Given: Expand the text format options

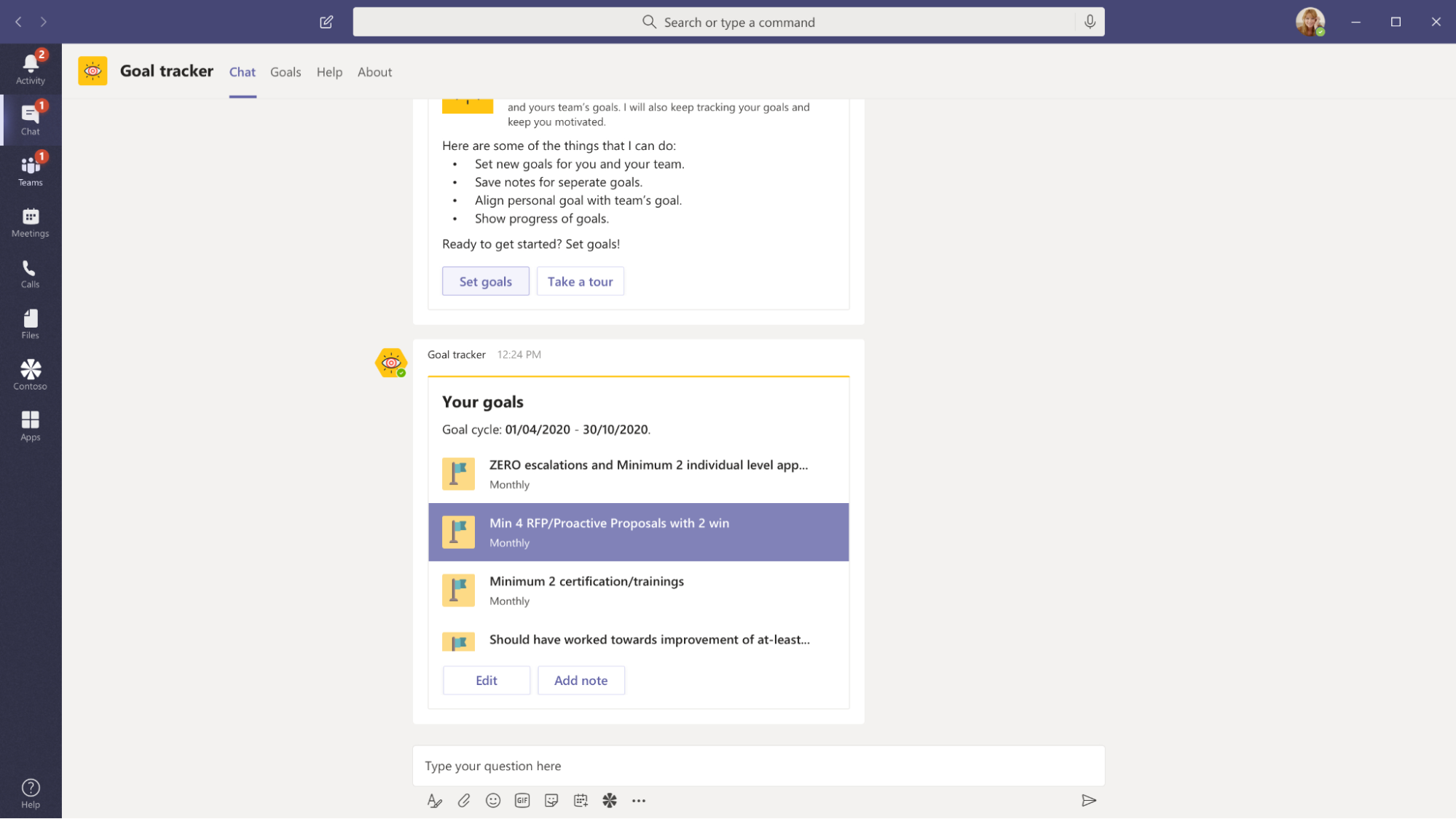Looking at the screenshot, I should (435, 800).
